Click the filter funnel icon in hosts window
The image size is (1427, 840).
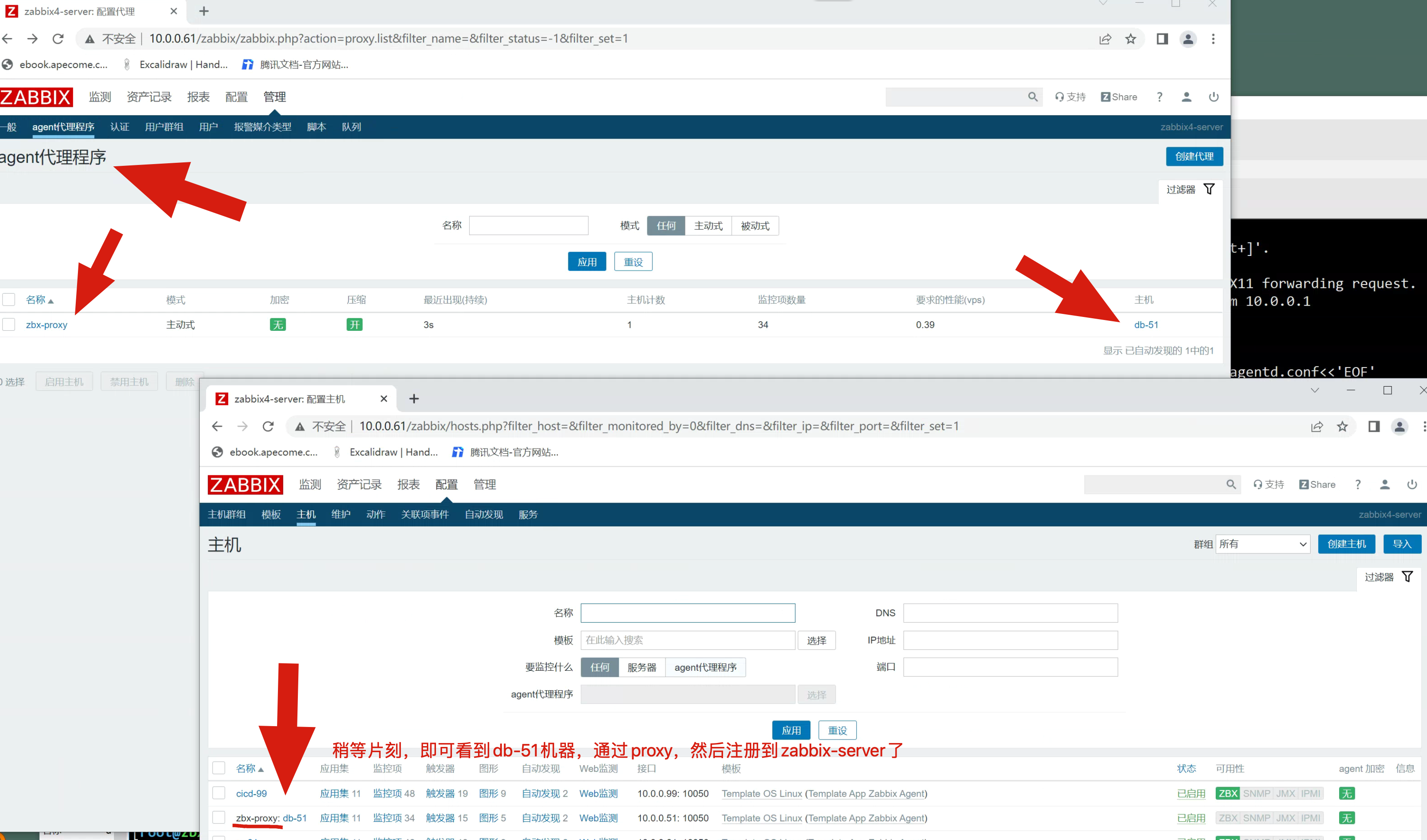pyautogui.click(x=1407, y=577)
